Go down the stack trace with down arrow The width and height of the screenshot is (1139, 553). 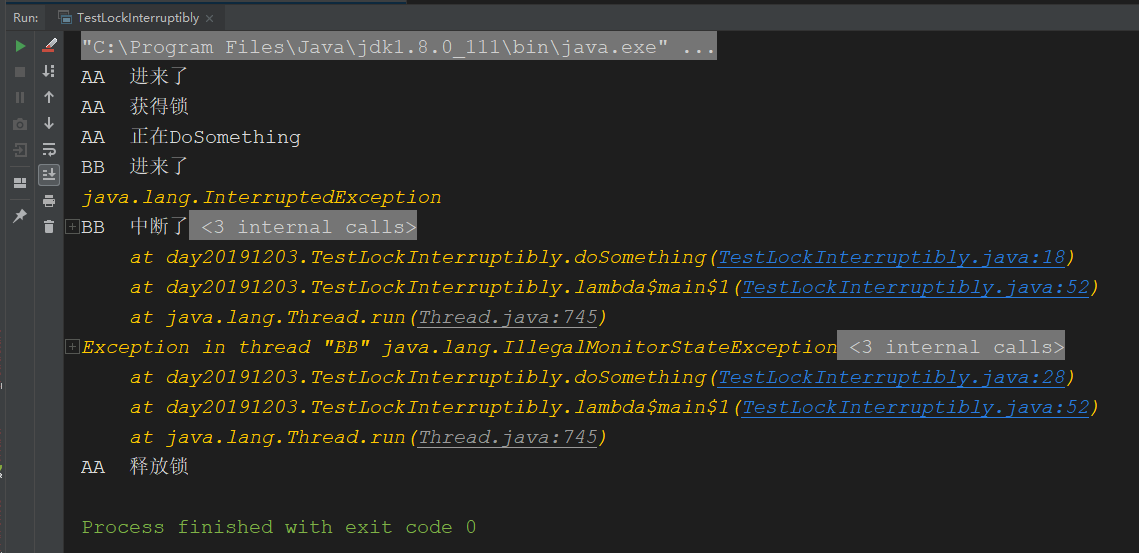[x=49, y=123]
